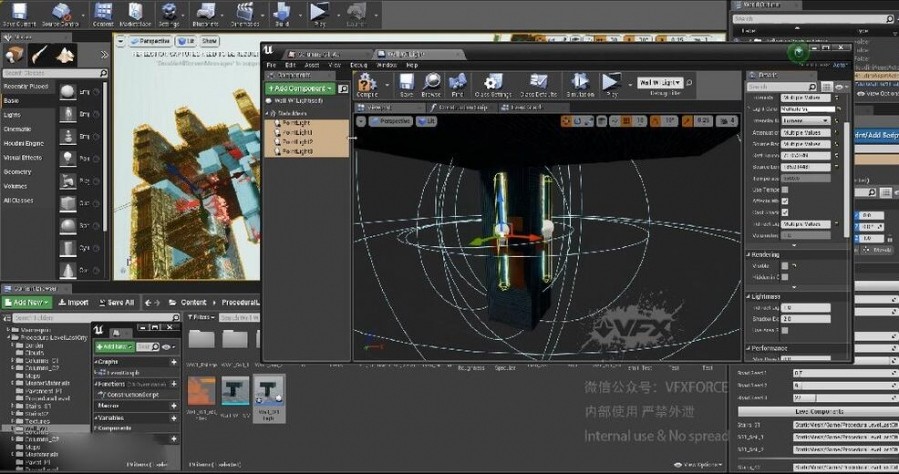899x474 pixels.
Task: Click Build in main toolbar
Action: 282,14
